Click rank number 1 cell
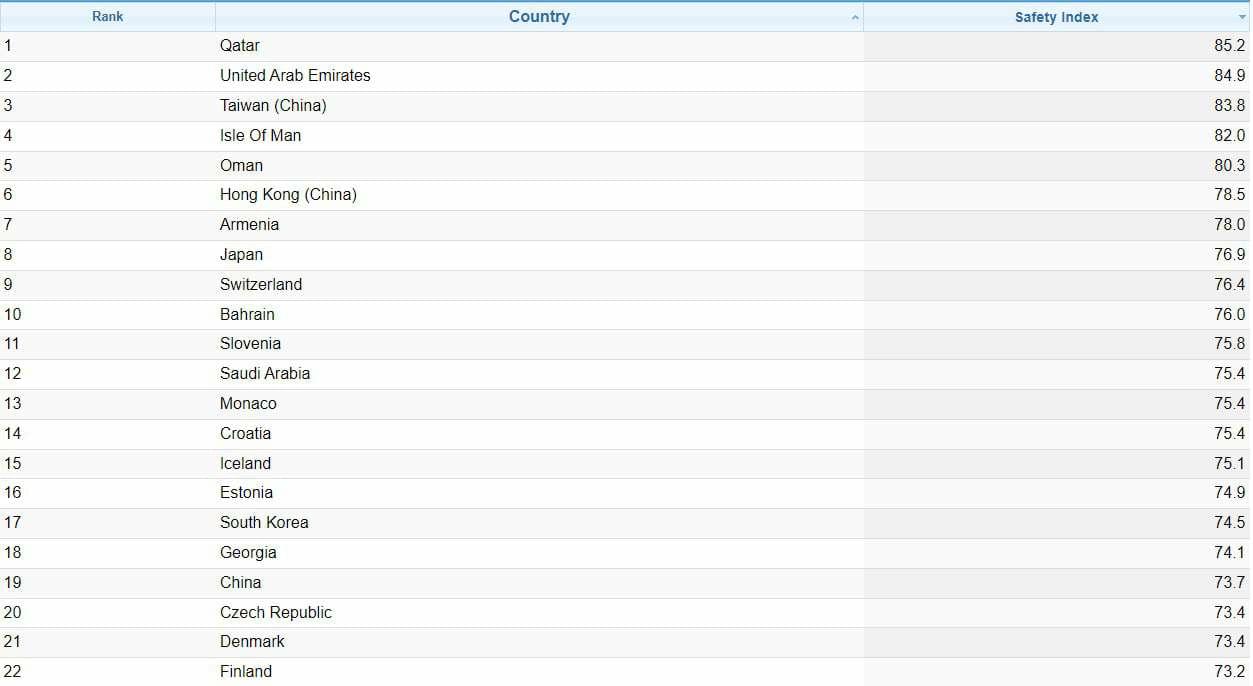 tap(107, 46)
